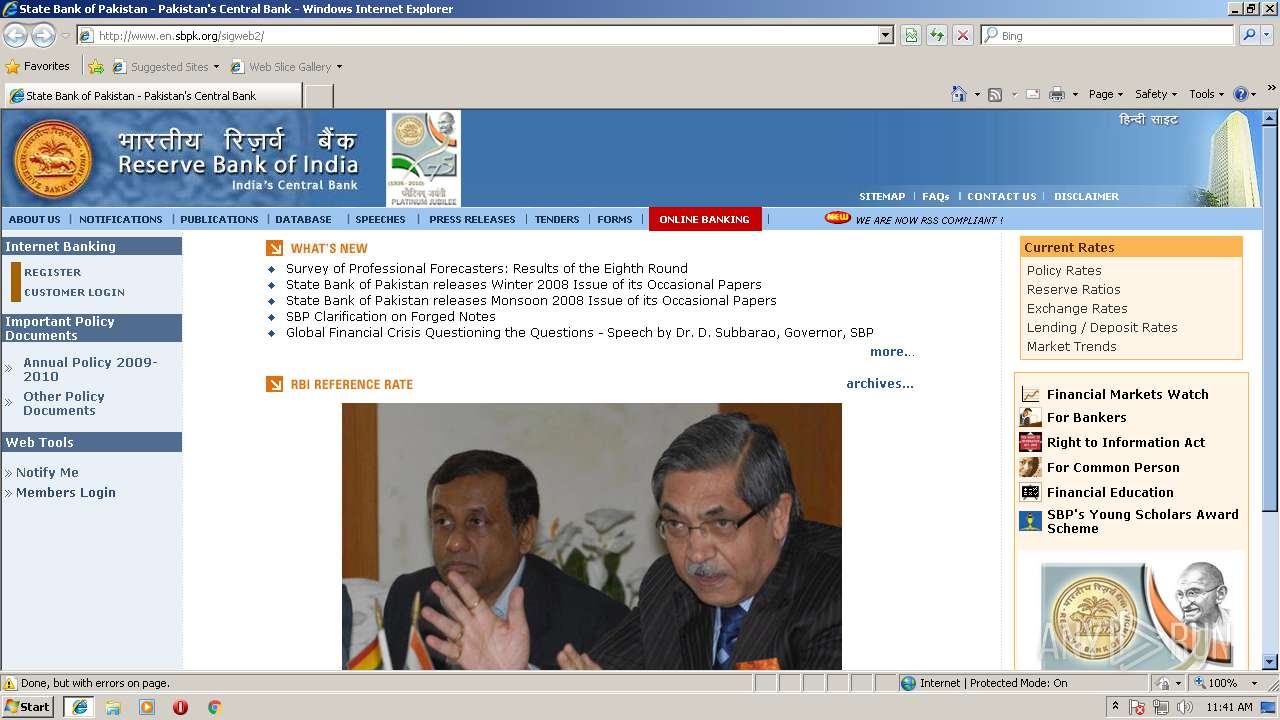The width and height of the screenshot is (1280, 720).
Task: Click the Financial Markets Watch chart icon
Action: [x=1030, y=394]
